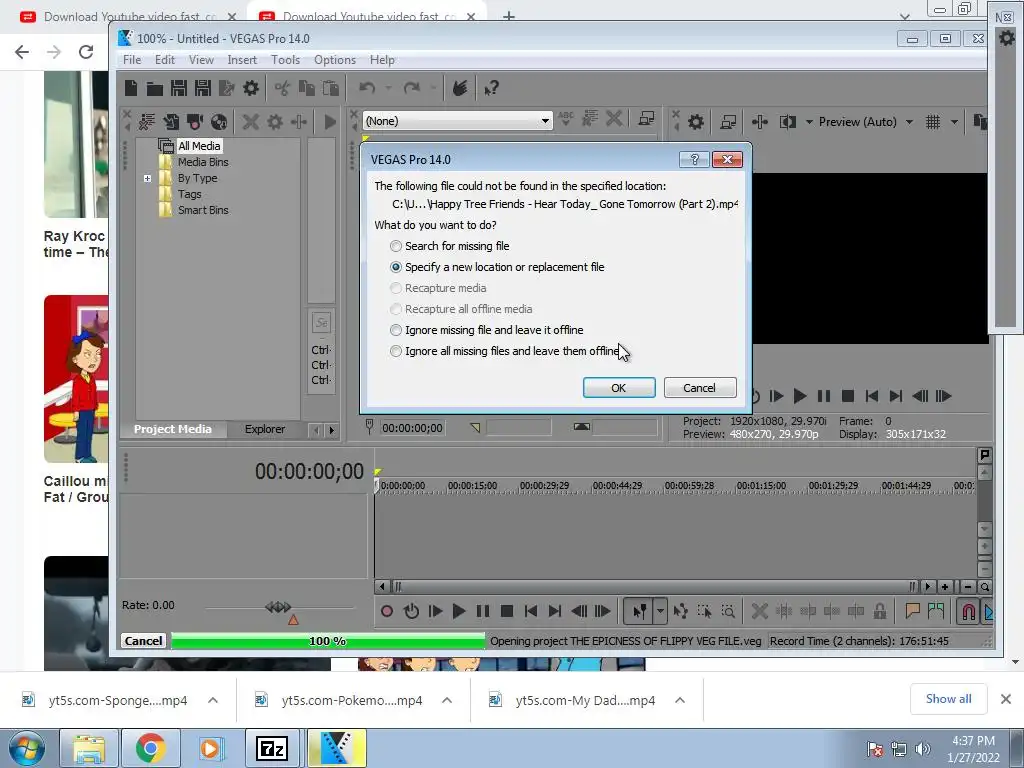Open the Normal Edit Tool dropdown arrow
The width and height of the screenshot is (1024, 768).
pos(660,611)
